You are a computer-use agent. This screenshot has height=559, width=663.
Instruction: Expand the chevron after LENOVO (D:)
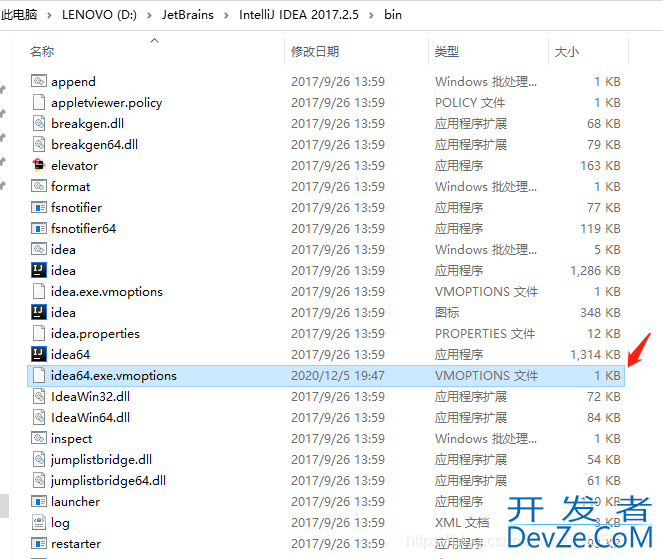[149, 16]
